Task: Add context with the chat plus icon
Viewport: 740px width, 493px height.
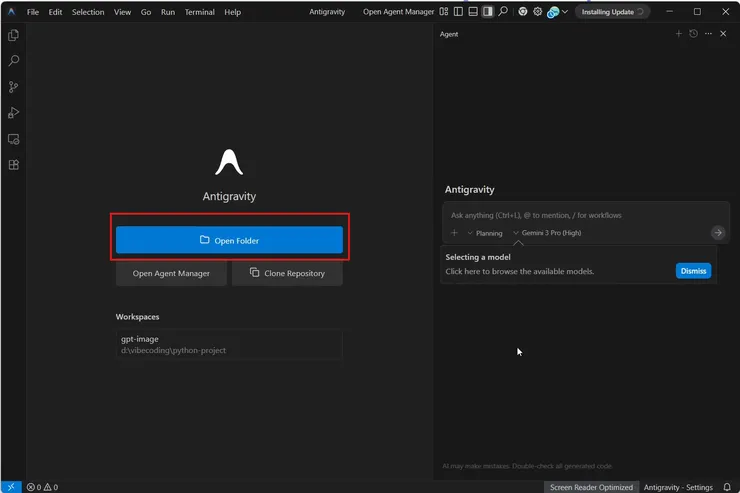Action: (454, 233)
